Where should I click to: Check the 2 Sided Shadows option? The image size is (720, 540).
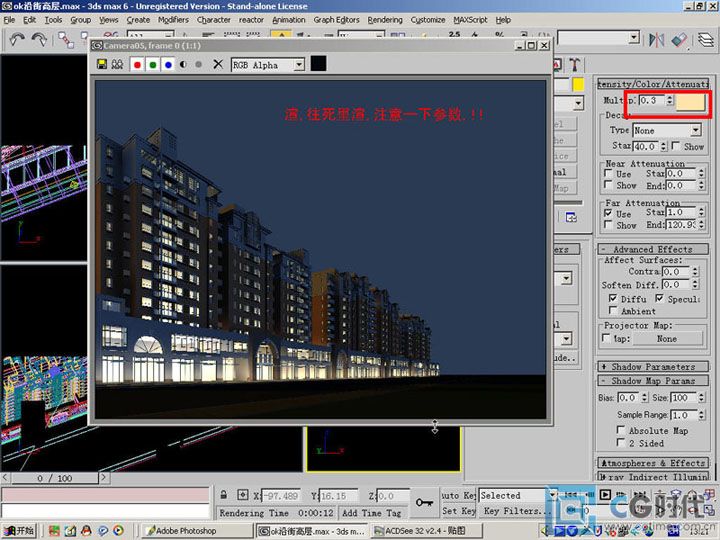click(x=620, y=442)
